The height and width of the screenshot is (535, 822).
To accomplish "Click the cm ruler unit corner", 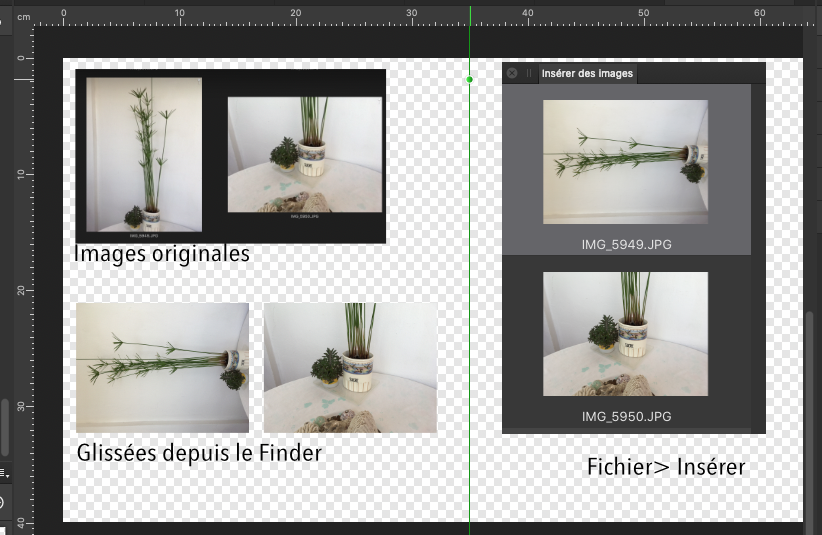I will click(24, 17).
